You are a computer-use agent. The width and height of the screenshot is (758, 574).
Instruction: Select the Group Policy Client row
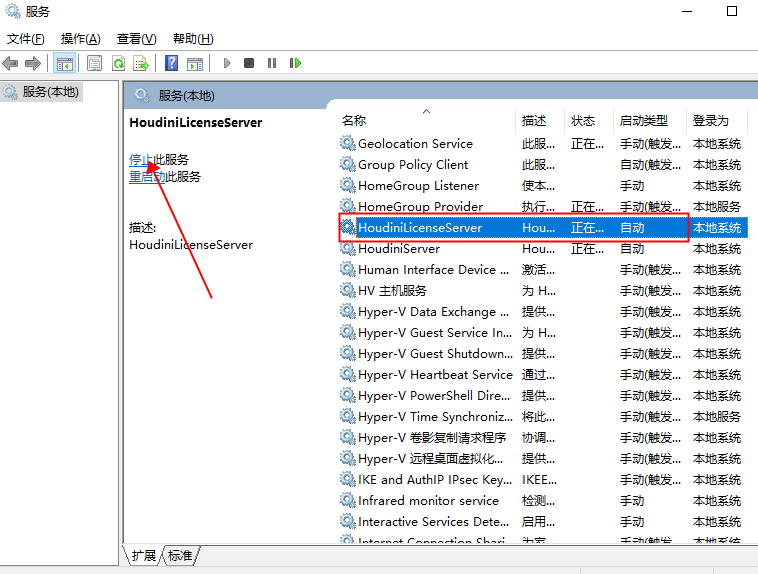click(x=543, y=165)
